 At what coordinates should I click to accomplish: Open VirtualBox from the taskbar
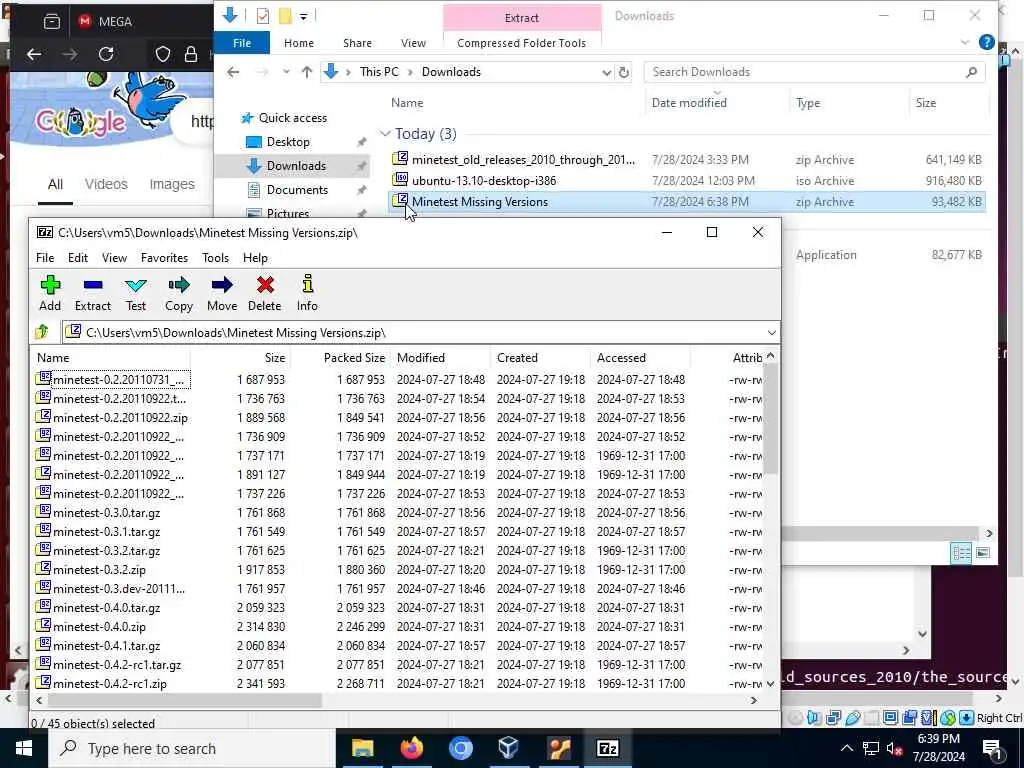[509, 748]
